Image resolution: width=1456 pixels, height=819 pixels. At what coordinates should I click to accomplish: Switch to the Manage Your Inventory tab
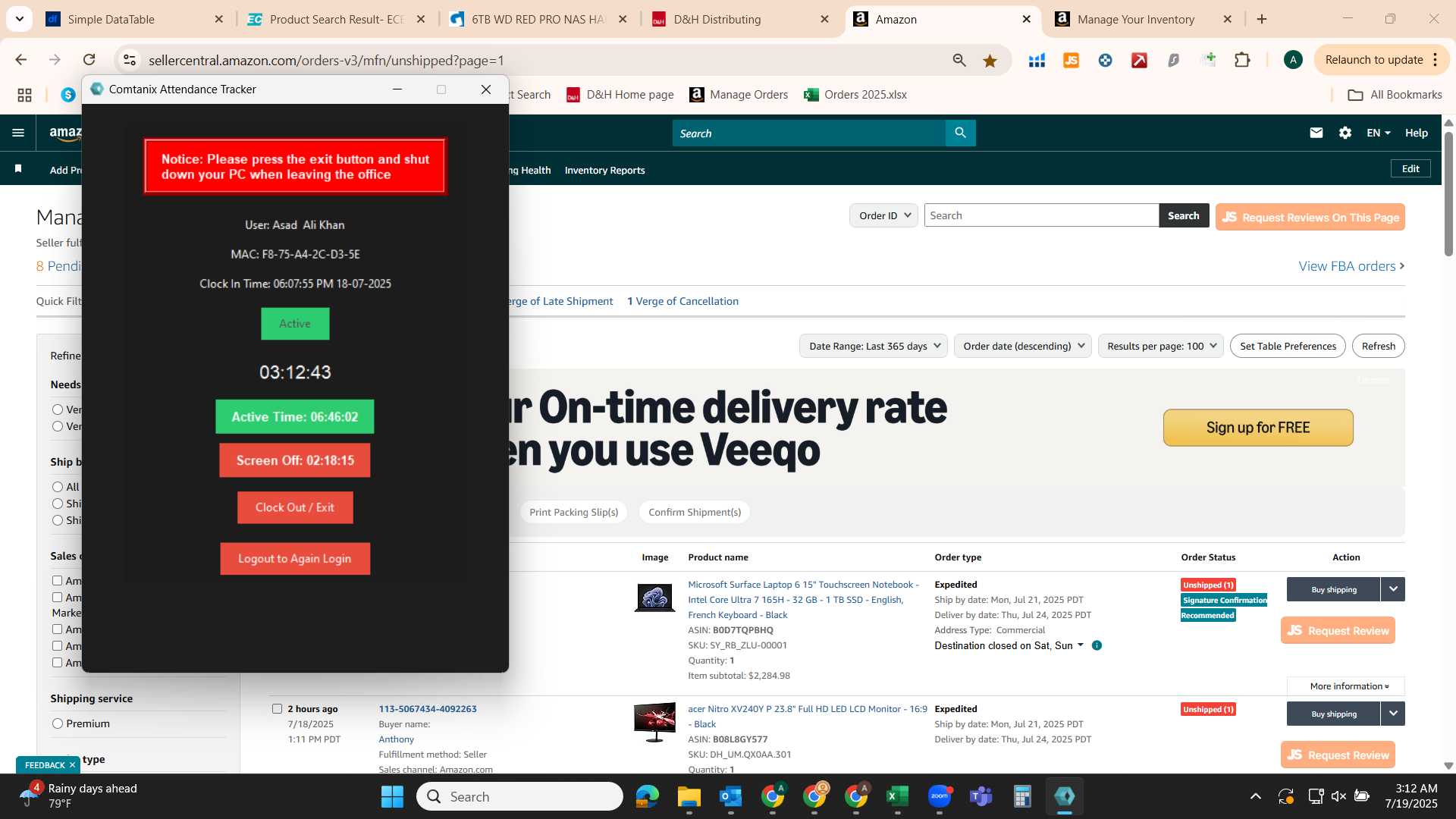(x=1144, y=19)
